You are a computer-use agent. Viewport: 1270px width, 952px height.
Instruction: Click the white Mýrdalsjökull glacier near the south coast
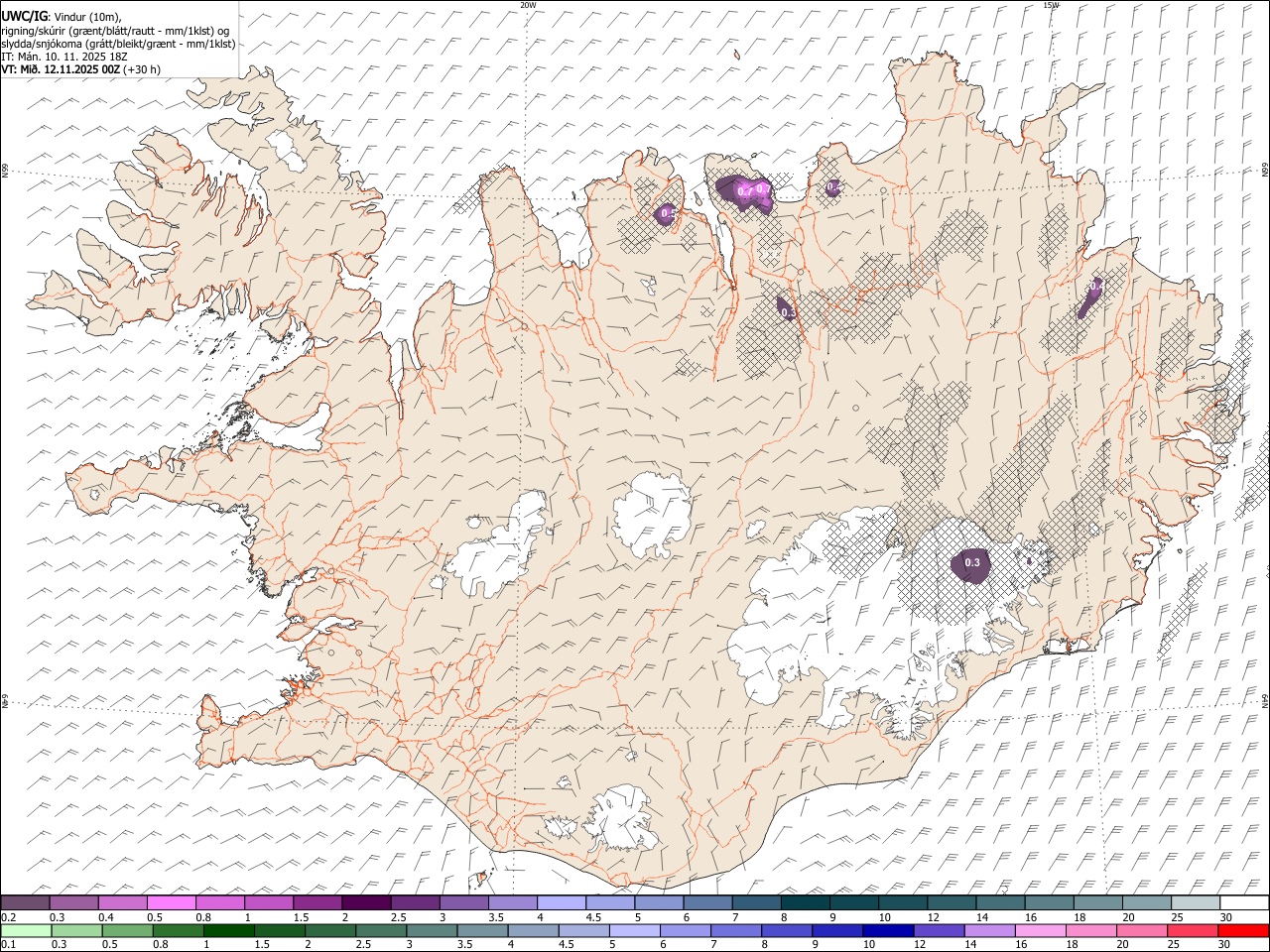click(x=622, y=819)
